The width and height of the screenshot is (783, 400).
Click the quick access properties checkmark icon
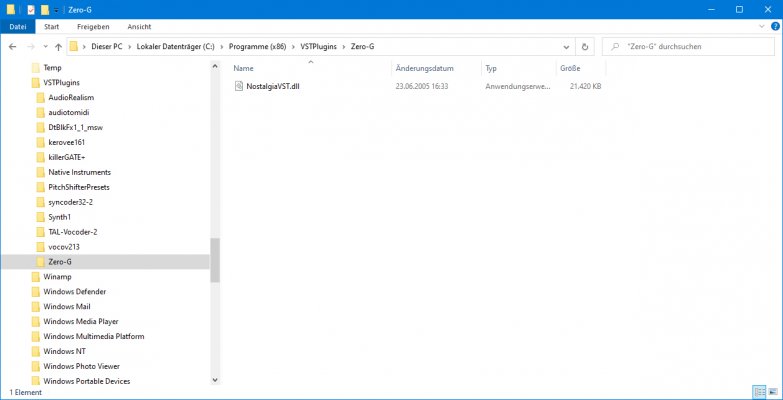point(31,9)
